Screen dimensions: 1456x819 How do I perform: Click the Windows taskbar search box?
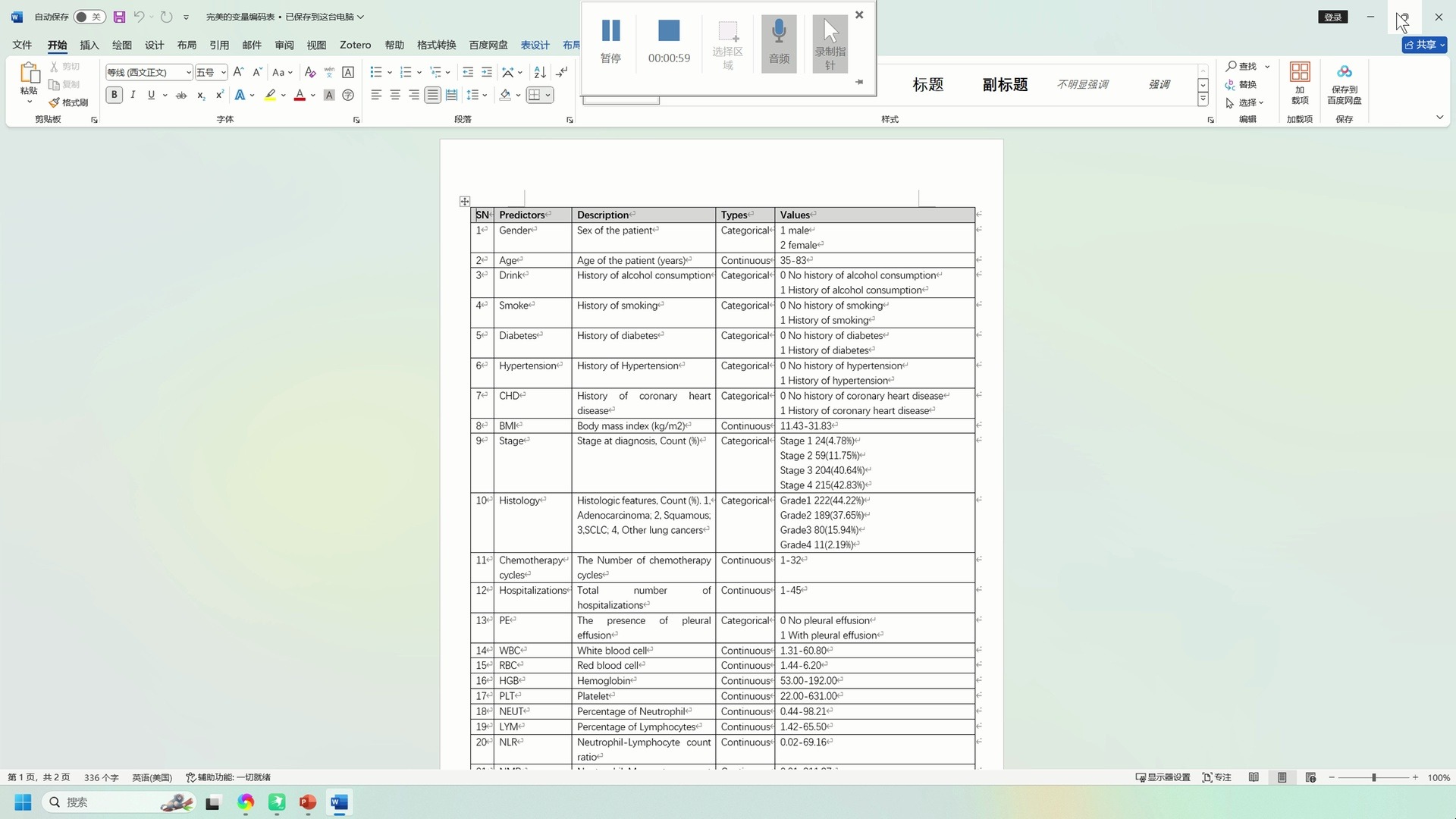tap(119, 802)
